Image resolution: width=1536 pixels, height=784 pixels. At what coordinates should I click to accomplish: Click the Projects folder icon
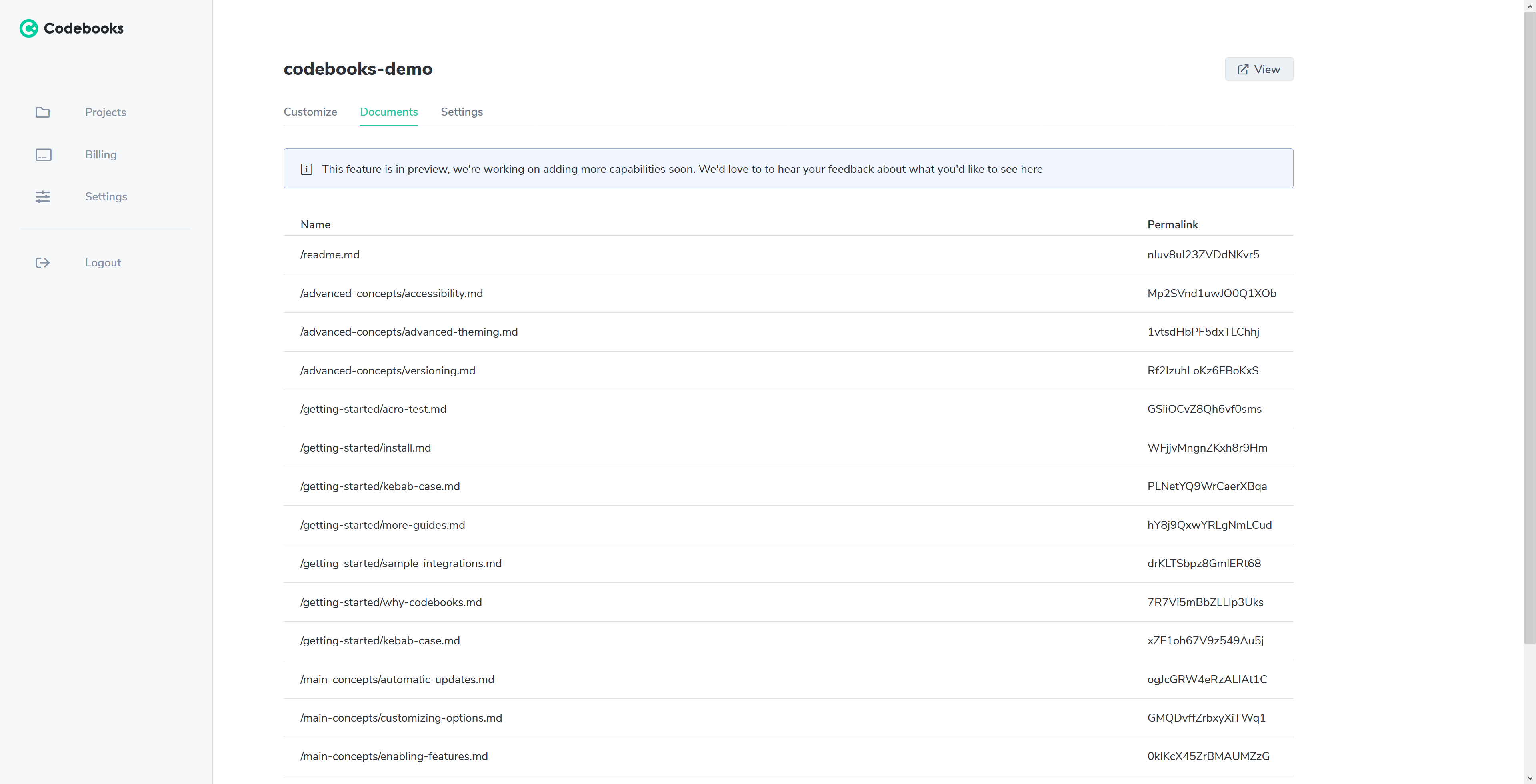pos(42,112)
